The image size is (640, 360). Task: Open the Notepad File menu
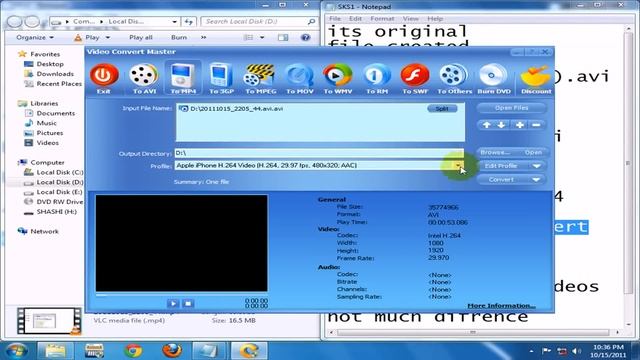(335, 19)
